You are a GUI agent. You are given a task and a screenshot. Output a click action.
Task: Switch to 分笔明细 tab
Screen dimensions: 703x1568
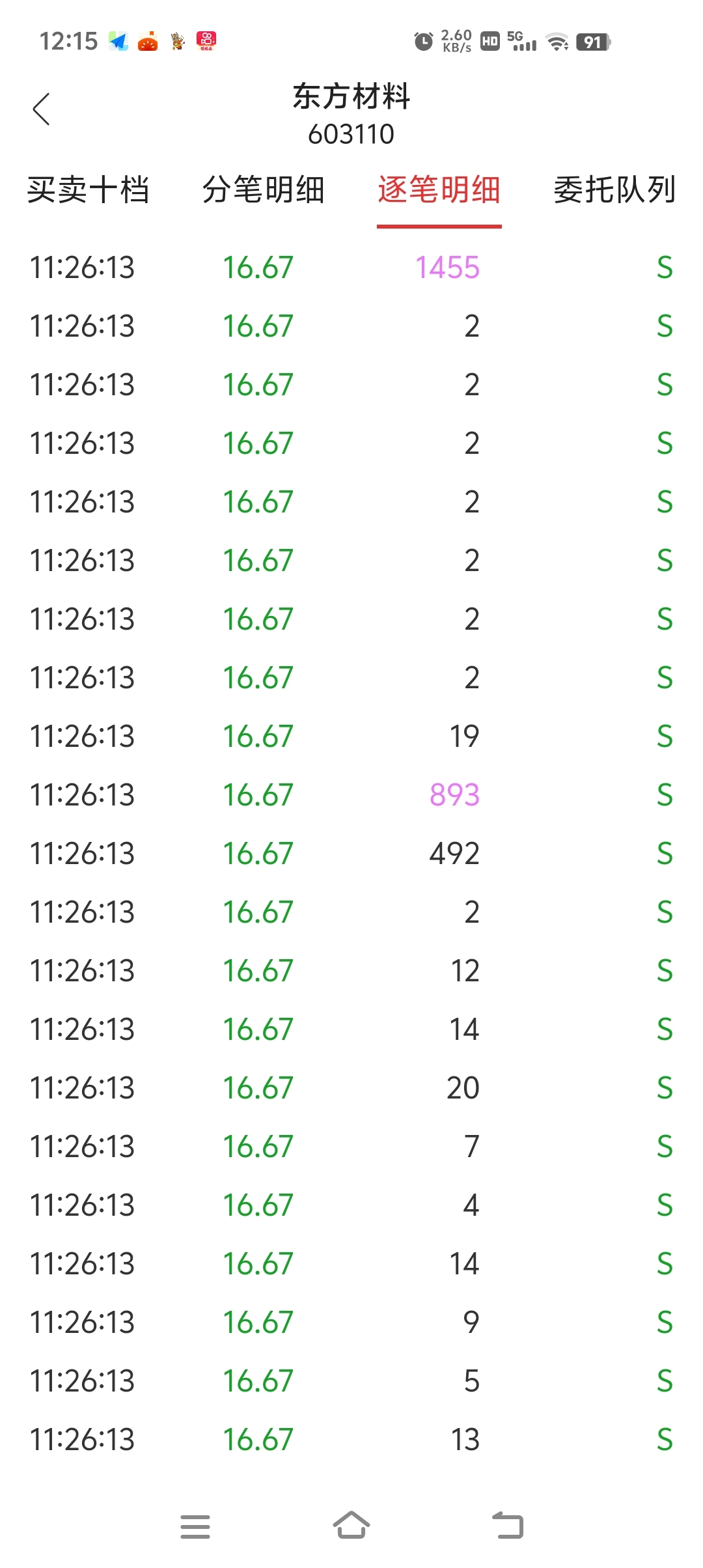pyautogui.click(x=263, y=190)
